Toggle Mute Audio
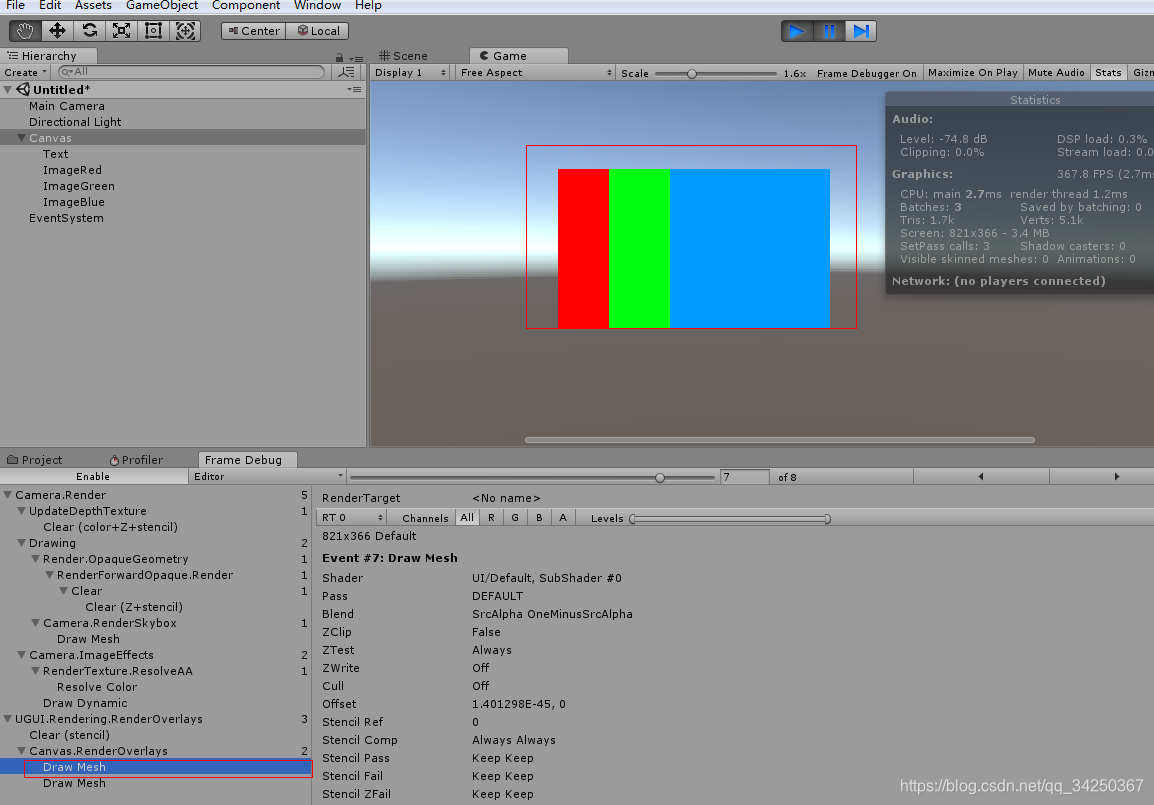Image resolution: width=1154 pixels, height=805 pixels. click(1056, 73)
